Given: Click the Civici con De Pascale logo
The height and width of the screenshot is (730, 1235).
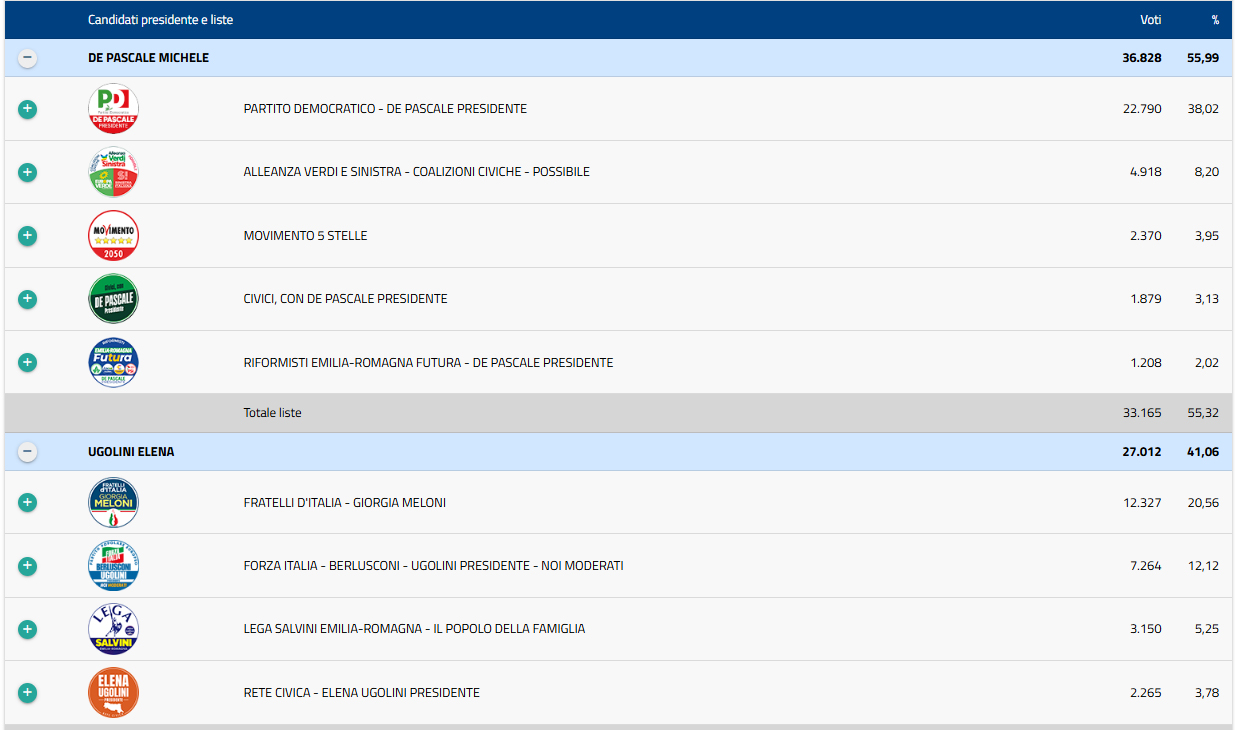Looking at the screenshot, I should tap(113, 299).
